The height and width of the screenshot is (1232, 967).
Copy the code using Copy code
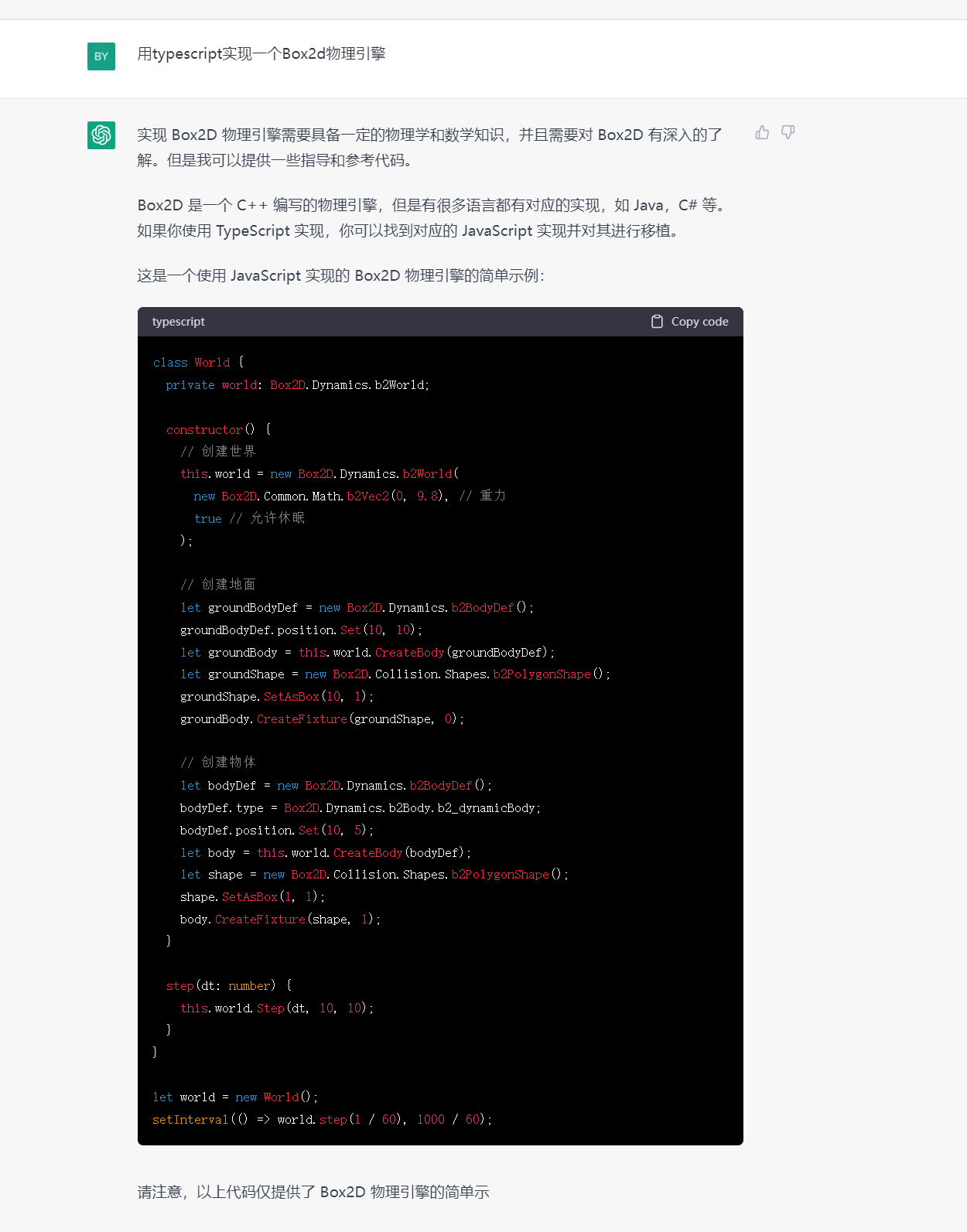pyautogui.click(x=690, y=322)
